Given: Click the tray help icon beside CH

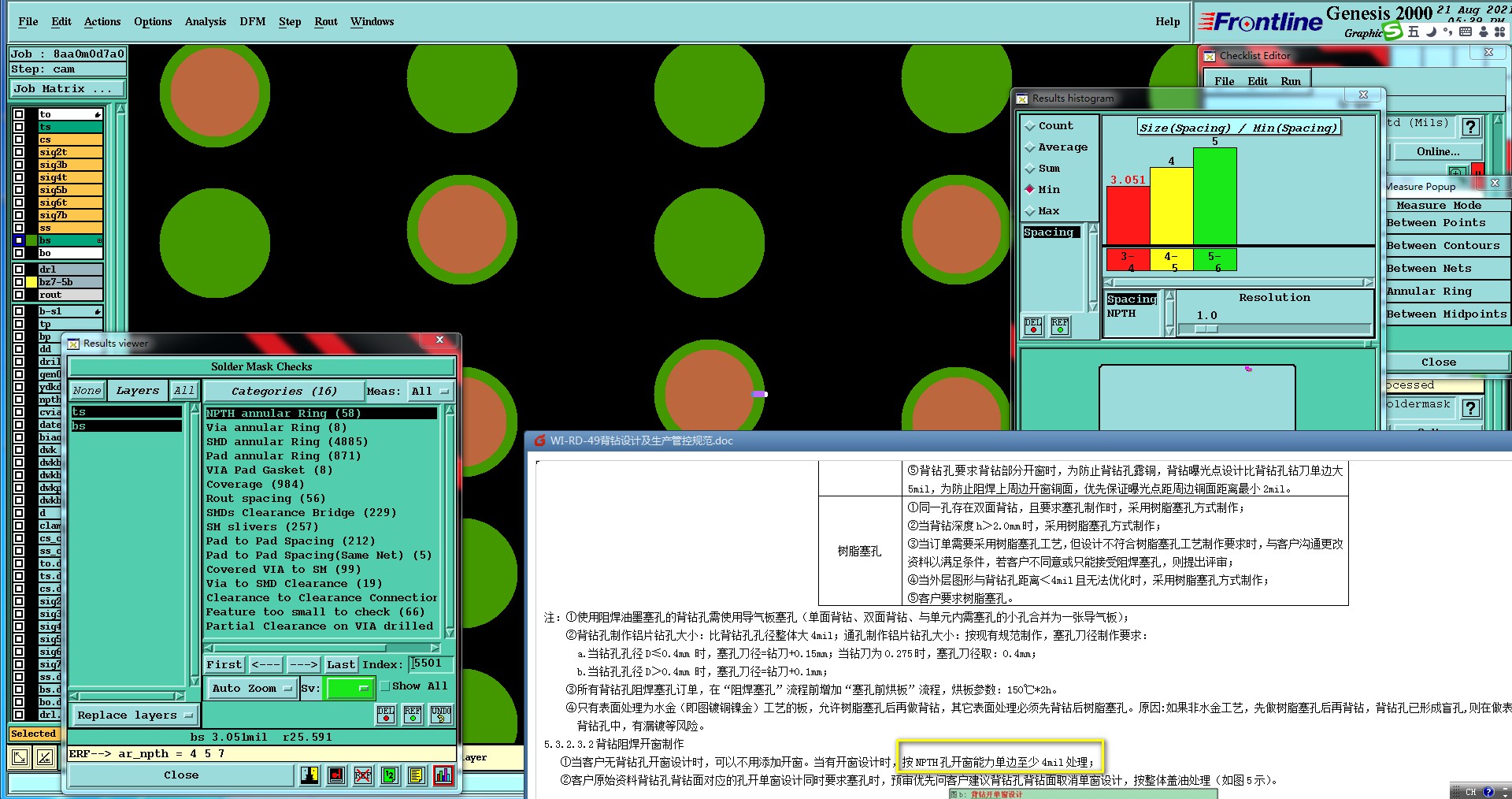Looking at the screenshot, I should tap(1488, 792).
